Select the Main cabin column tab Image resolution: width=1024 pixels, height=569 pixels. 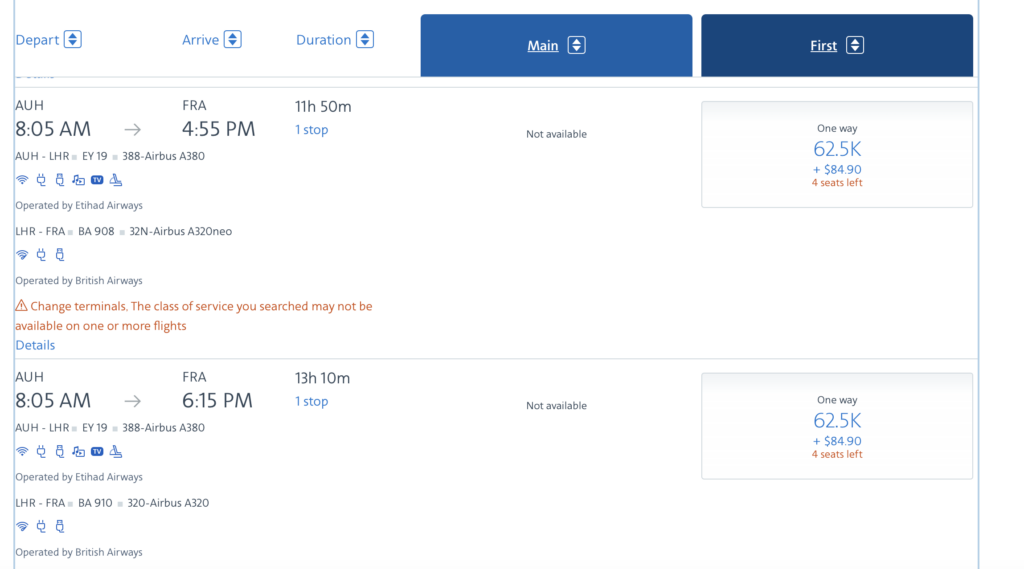(x=543, y=45)
